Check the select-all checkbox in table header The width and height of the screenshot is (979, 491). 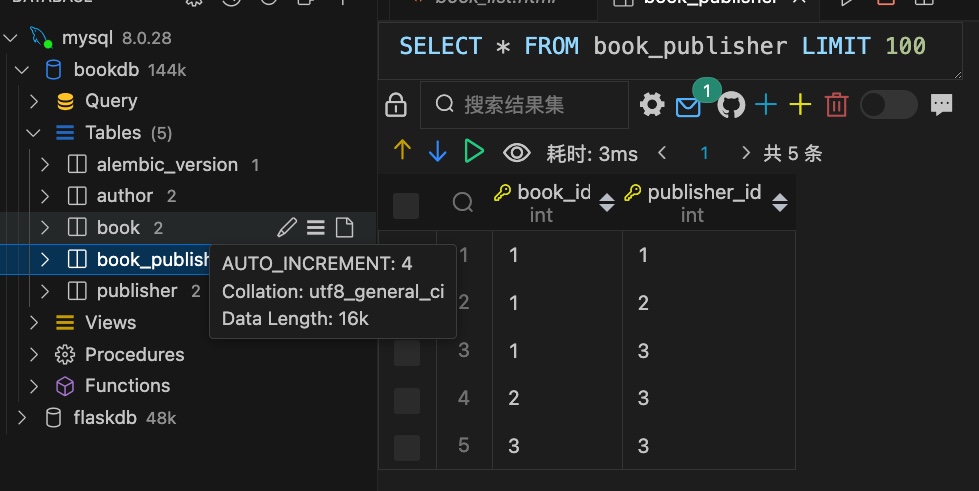pyautogui.click(x=406, y=206)
